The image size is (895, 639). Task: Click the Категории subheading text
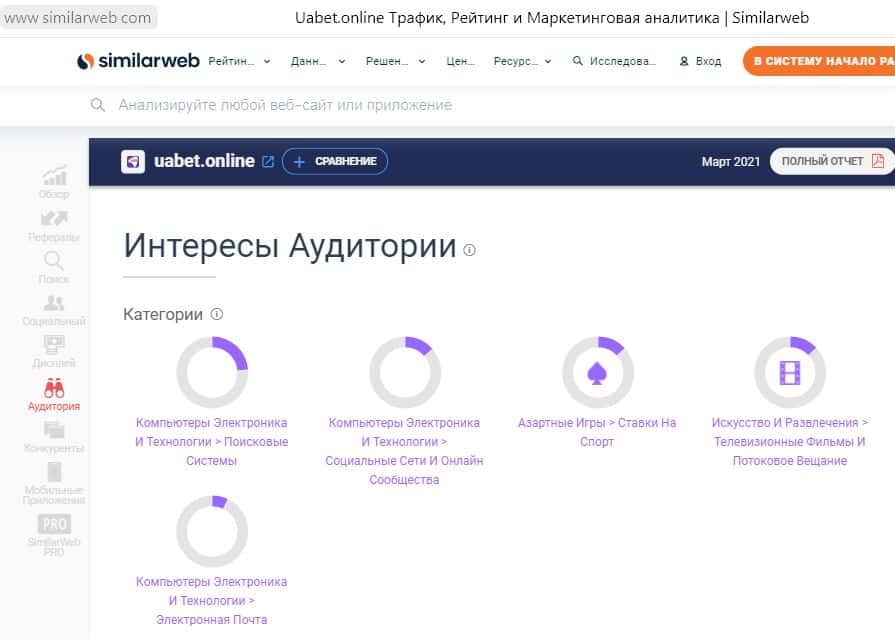click(x=163, y=314)
